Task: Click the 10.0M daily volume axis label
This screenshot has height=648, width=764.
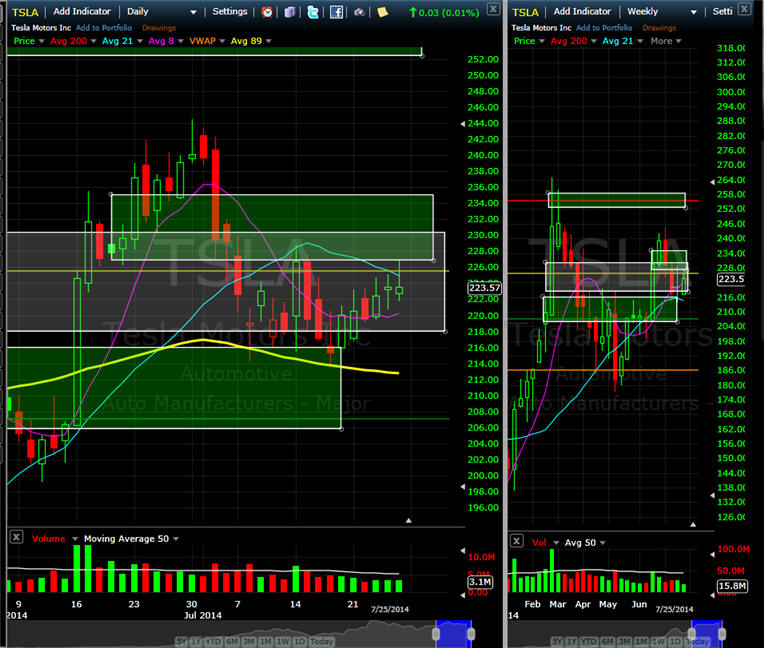Action: click(x=481, y=557)
